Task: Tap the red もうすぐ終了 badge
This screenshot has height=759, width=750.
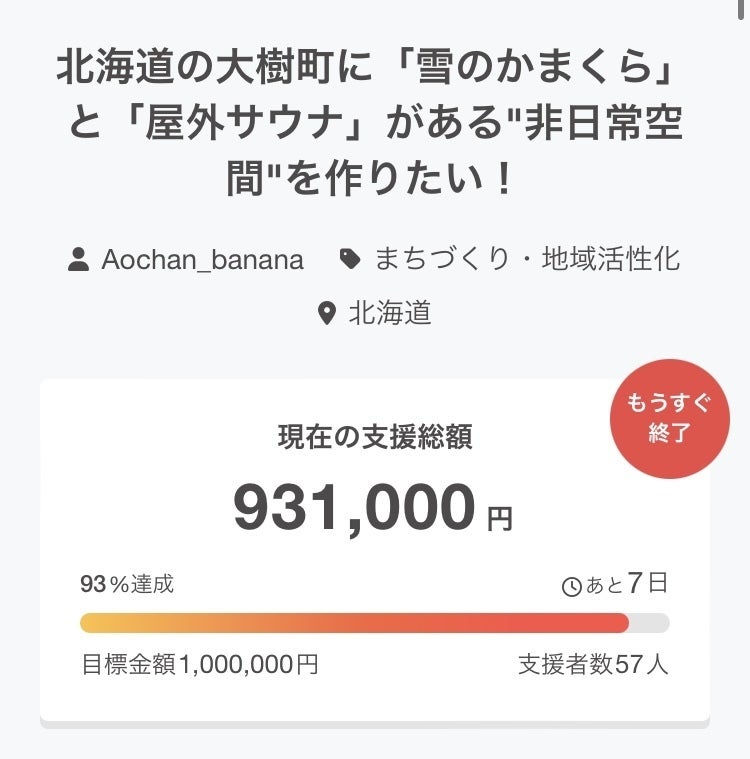Action: pos(669,419)
